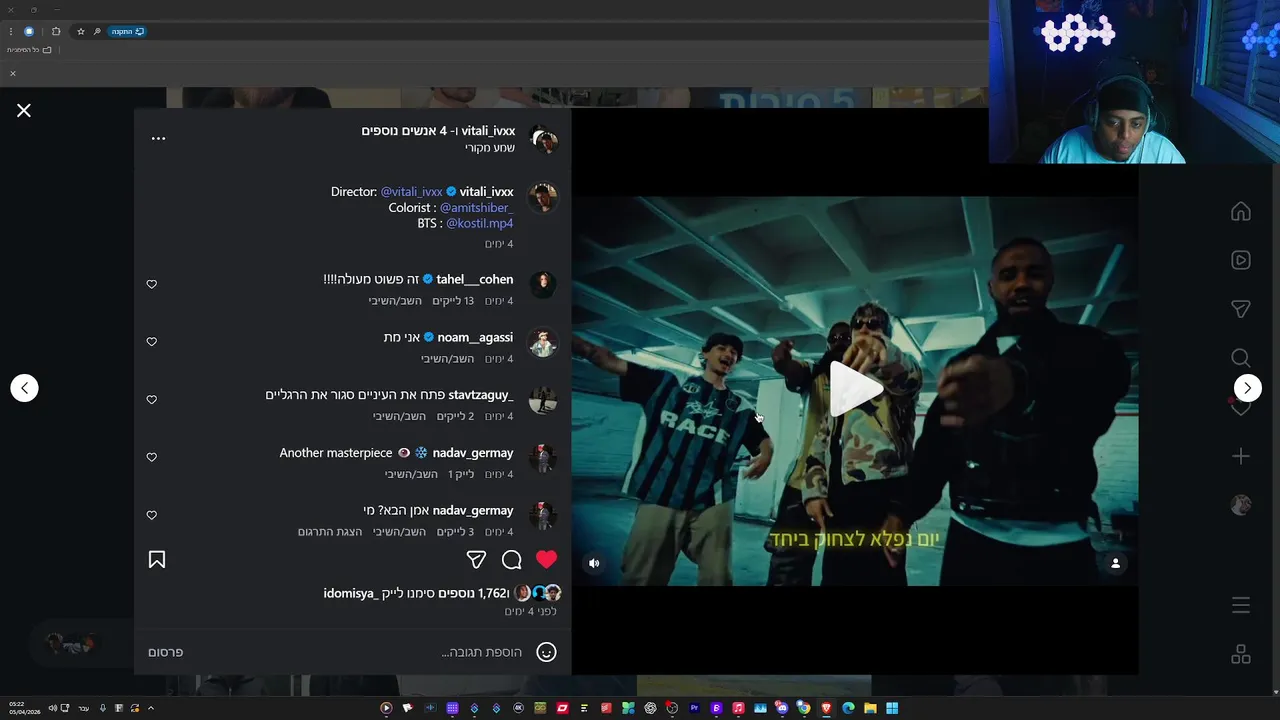Screen dimensions: 1280x720
Task: Reply to noam__agassi's comment
Action: point(447,359)
